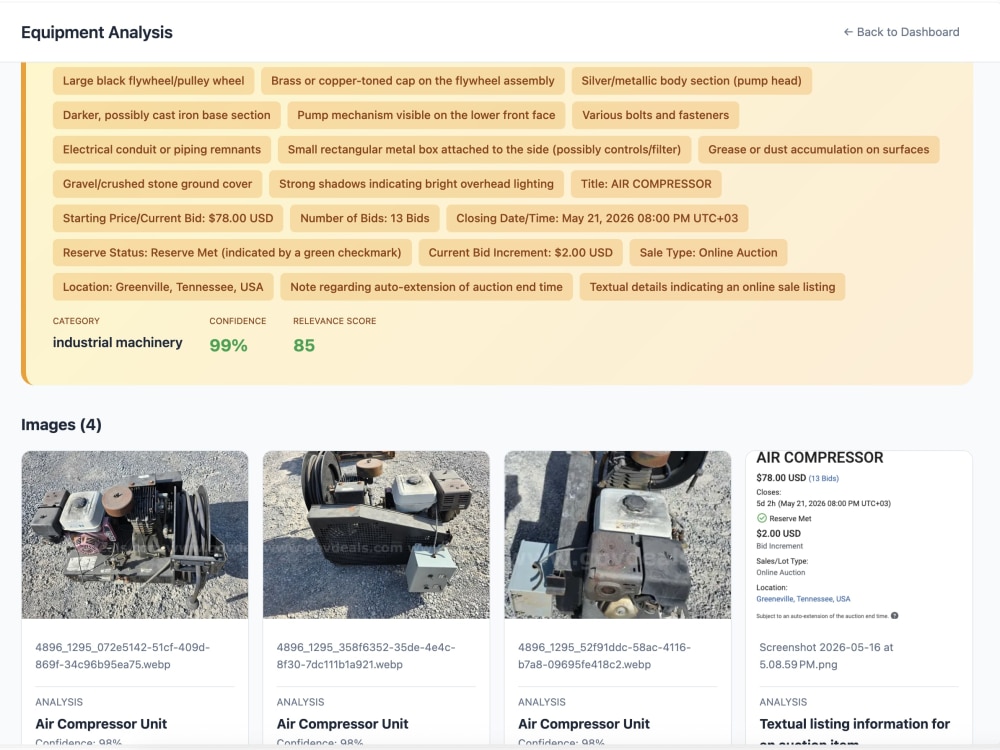This screenshot has width=1000, height=750.
Task: Click 'Screenshot 2026-05-16 at 5.08.59 PM.png' filename
Action: (826, 656)
